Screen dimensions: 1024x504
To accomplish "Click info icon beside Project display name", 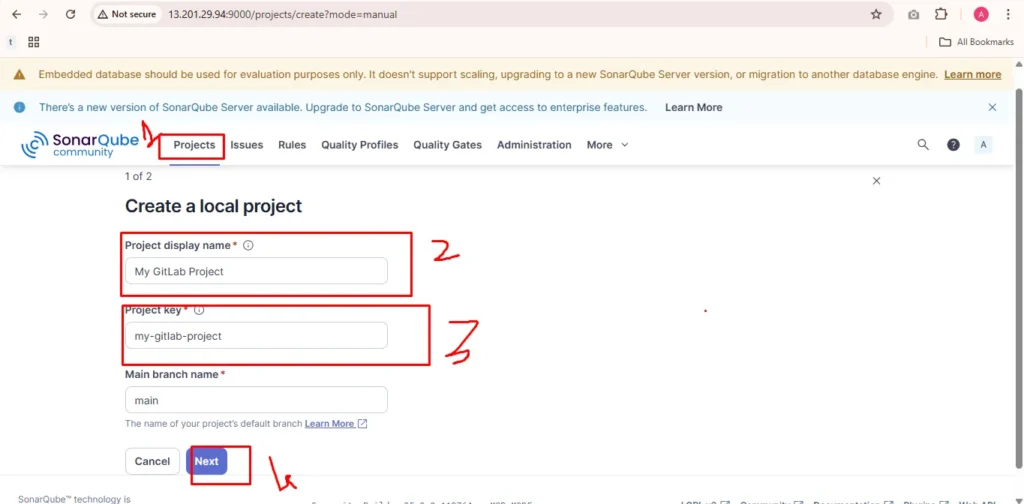I will tap(248, 245).
